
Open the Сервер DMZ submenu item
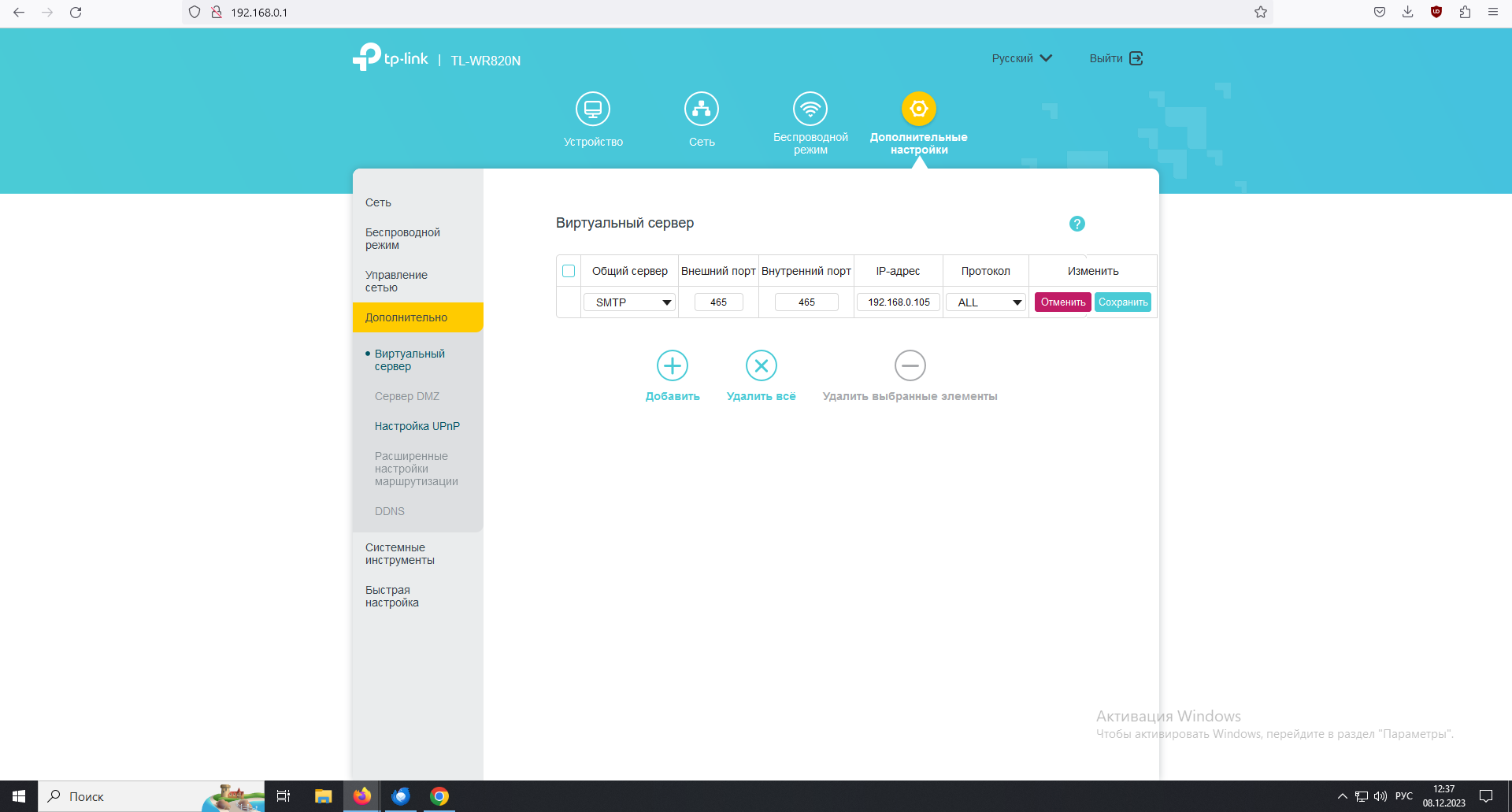point(406,396)
